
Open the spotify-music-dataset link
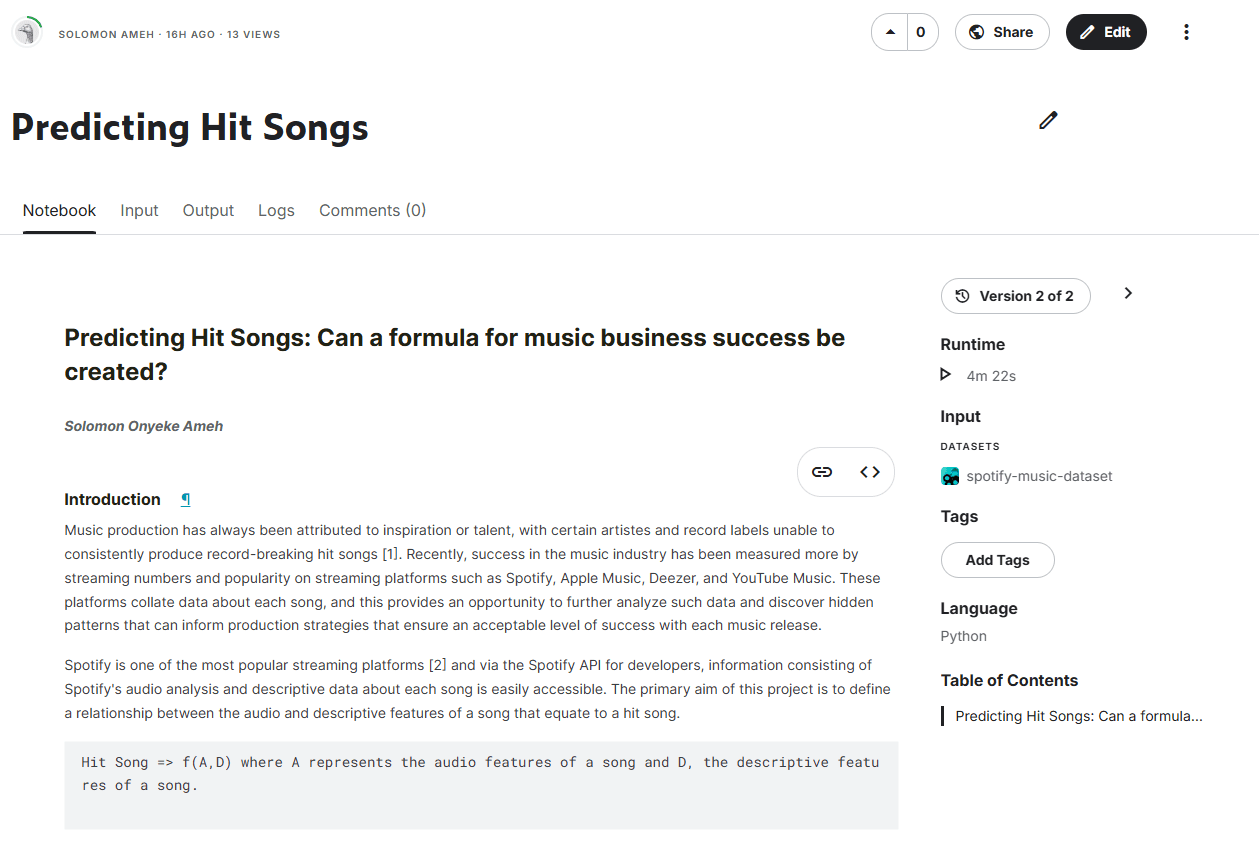1039,476
